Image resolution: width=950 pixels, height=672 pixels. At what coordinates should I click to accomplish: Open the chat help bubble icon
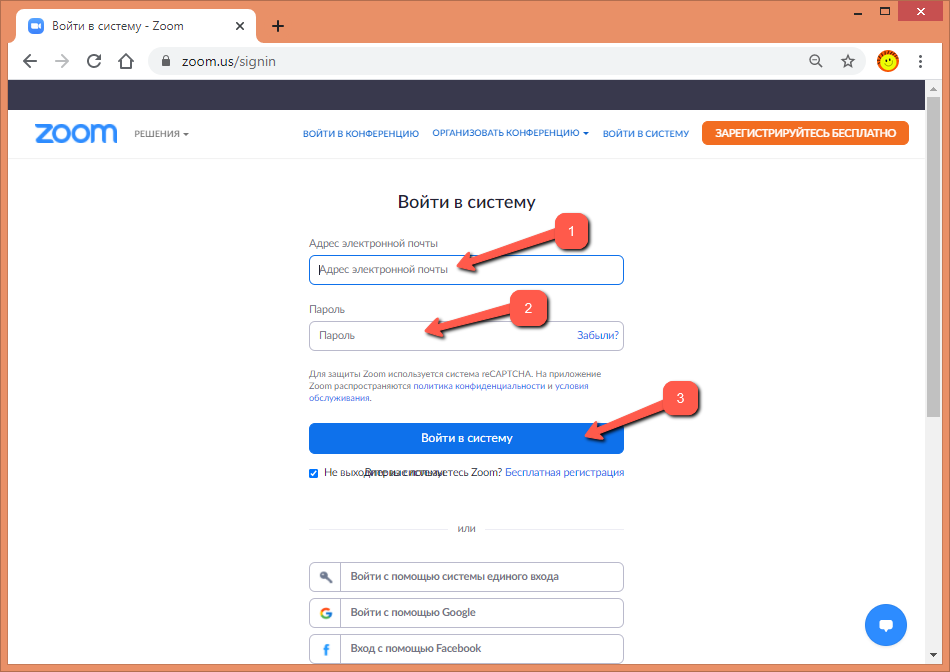(x=885, y=625)
